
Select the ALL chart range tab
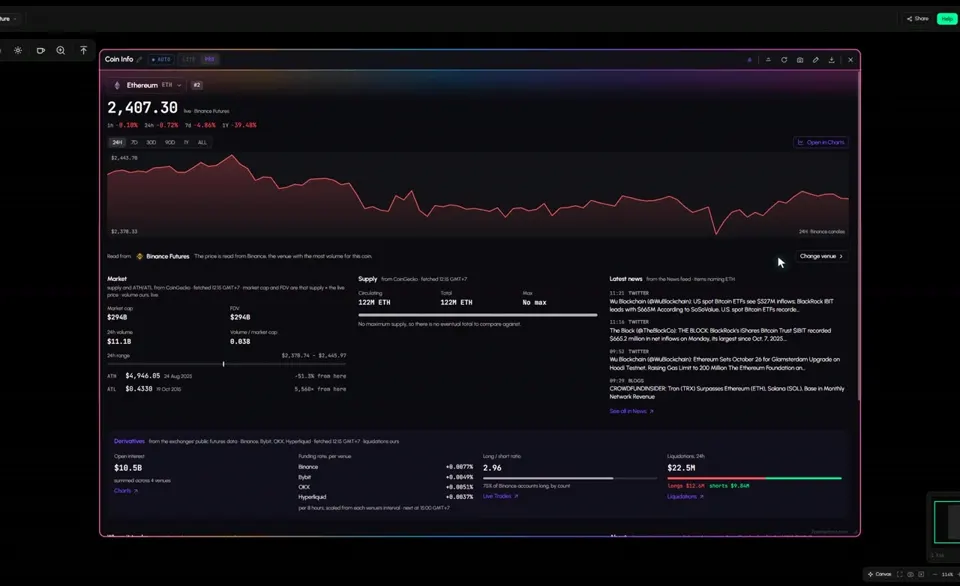pos(202,143)
